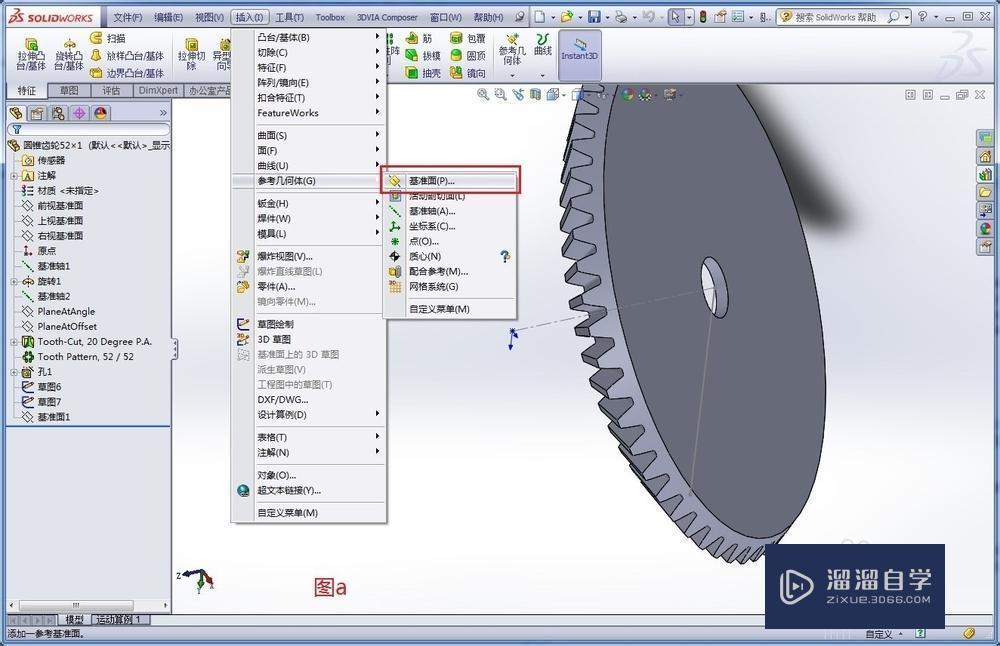Click the Rebuild traffic light icon

pyautogui.click(x=703, y=17)
